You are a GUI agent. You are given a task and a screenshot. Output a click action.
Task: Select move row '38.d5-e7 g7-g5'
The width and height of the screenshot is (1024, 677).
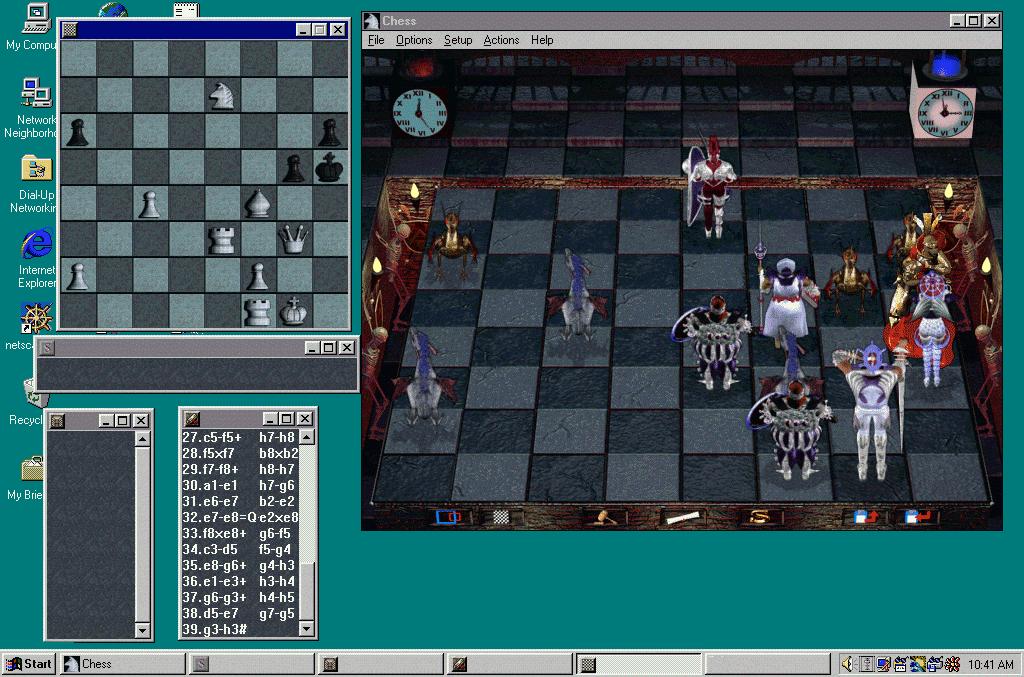click(239, 614)
